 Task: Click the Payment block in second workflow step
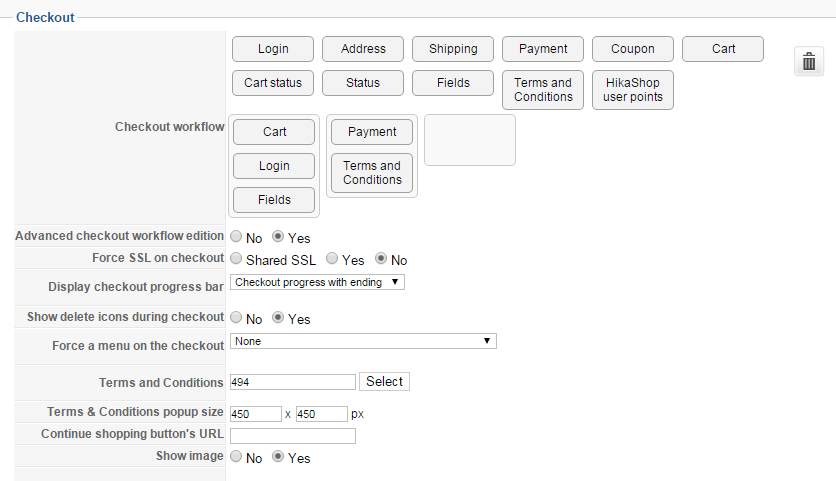tap(372, 132)
